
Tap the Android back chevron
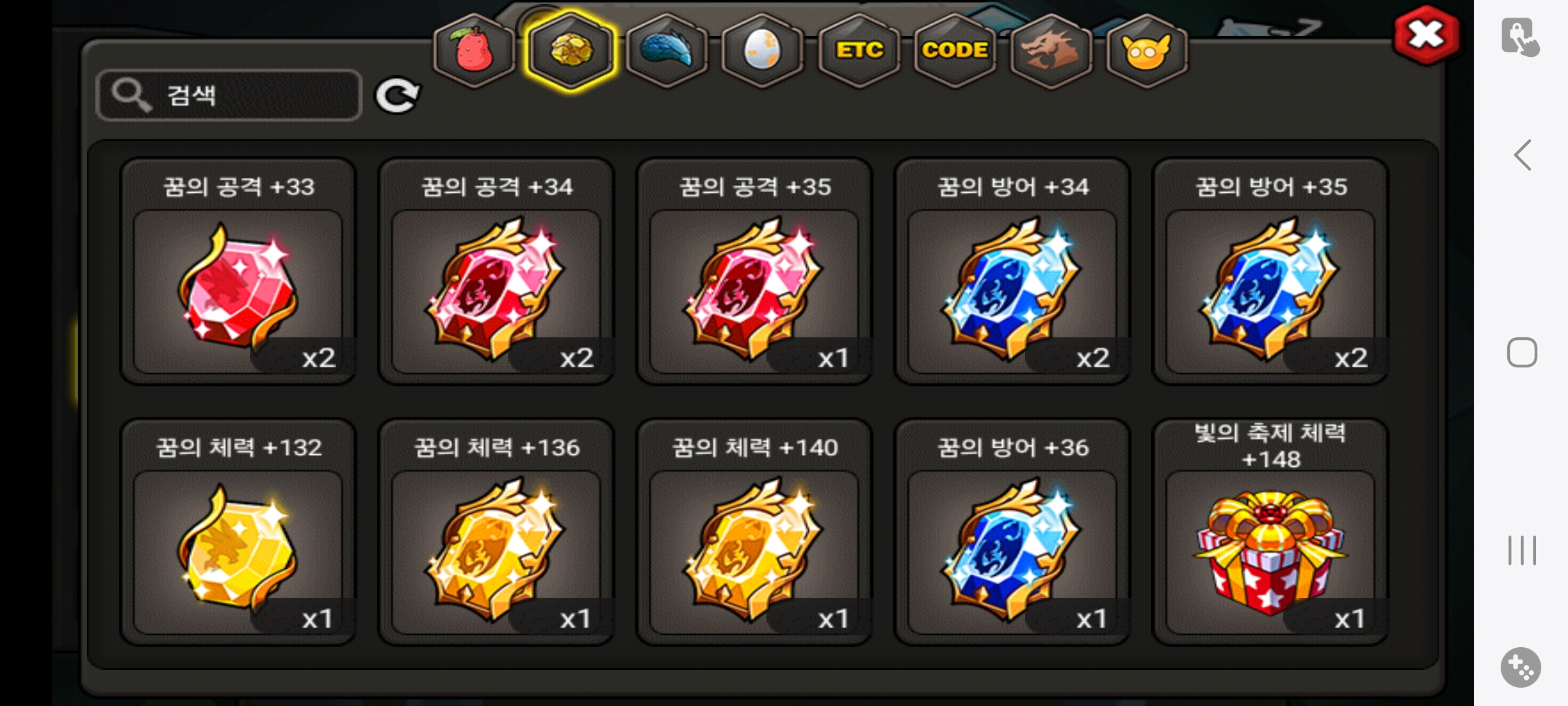(x=1522, y=155)
